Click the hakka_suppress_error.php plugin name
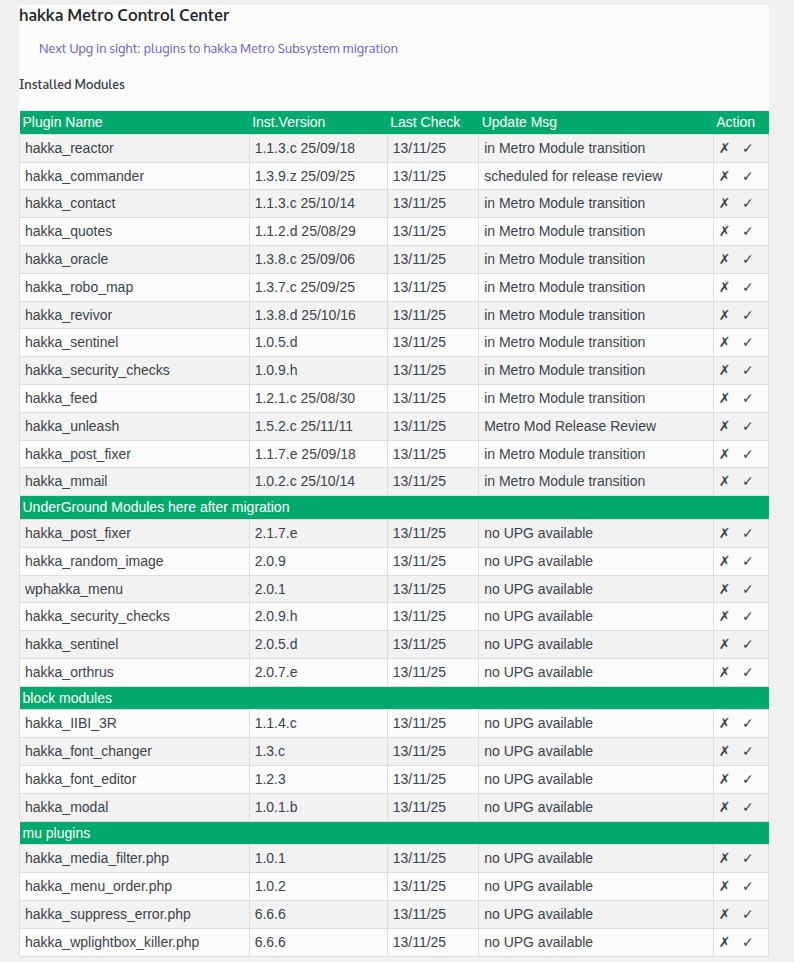Viewport: 794px width, 962px height. 107,914
